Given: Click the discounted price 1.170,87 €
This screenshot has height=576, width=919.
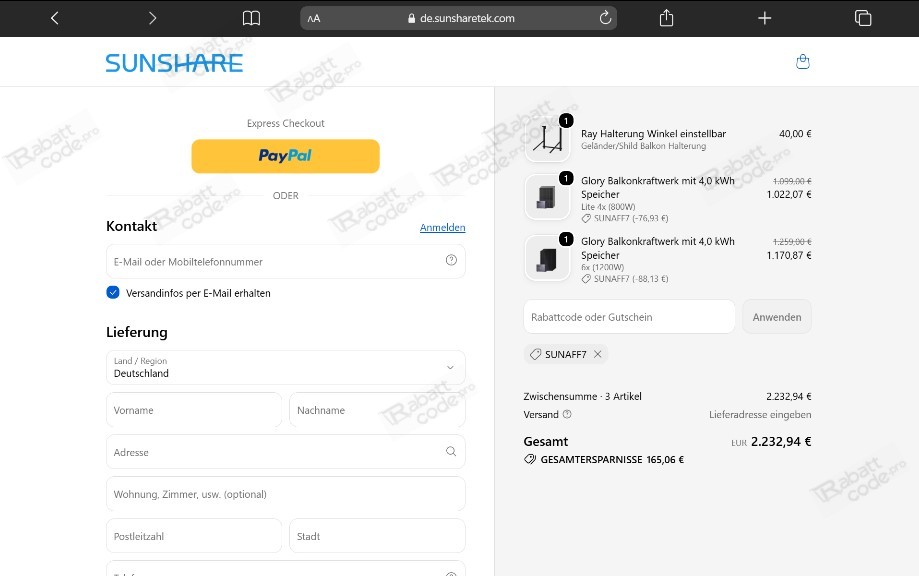Looking at the screenshot, I should [789, 255].
